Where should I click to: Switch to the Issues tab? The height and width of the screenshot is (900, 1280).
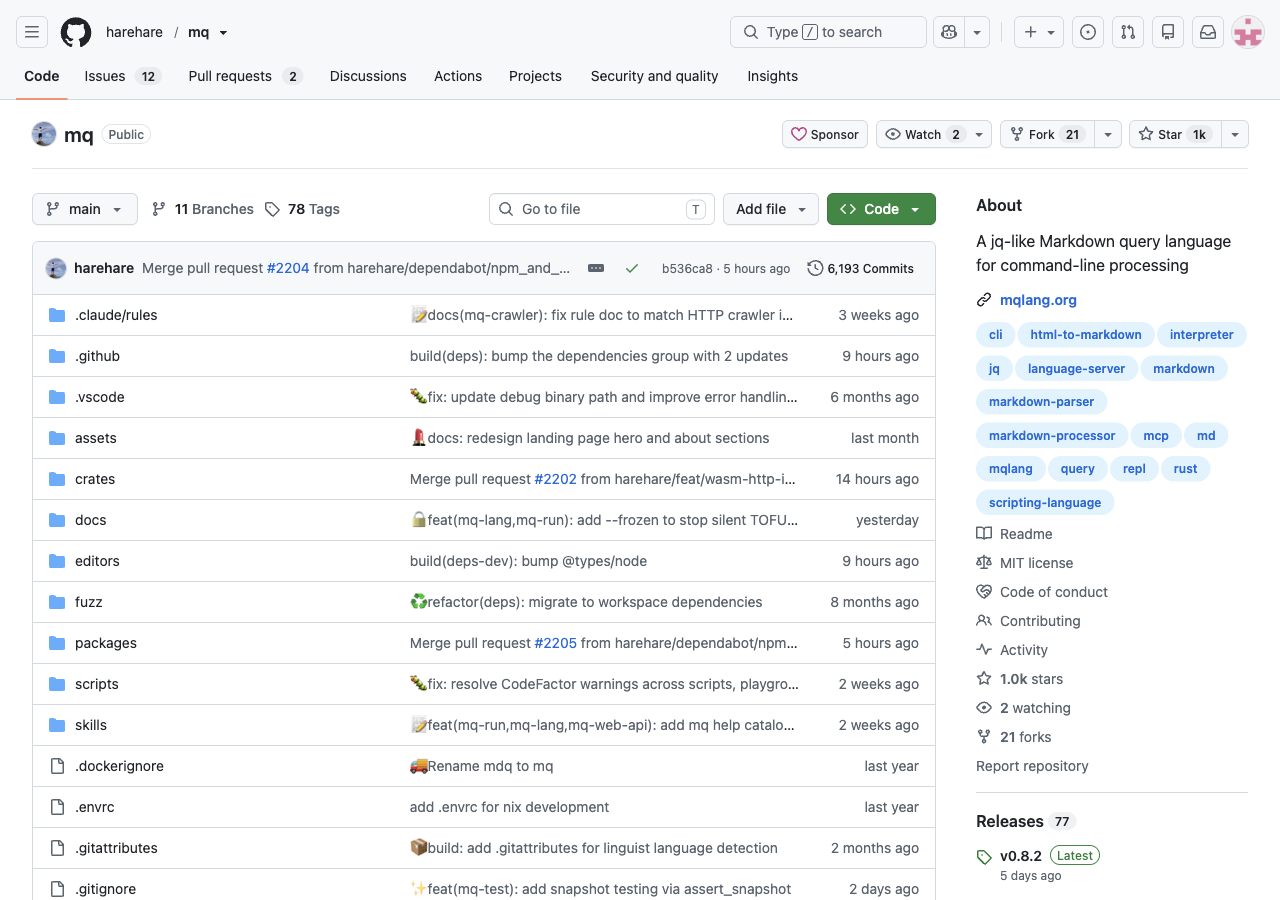[x=122, y=76]
